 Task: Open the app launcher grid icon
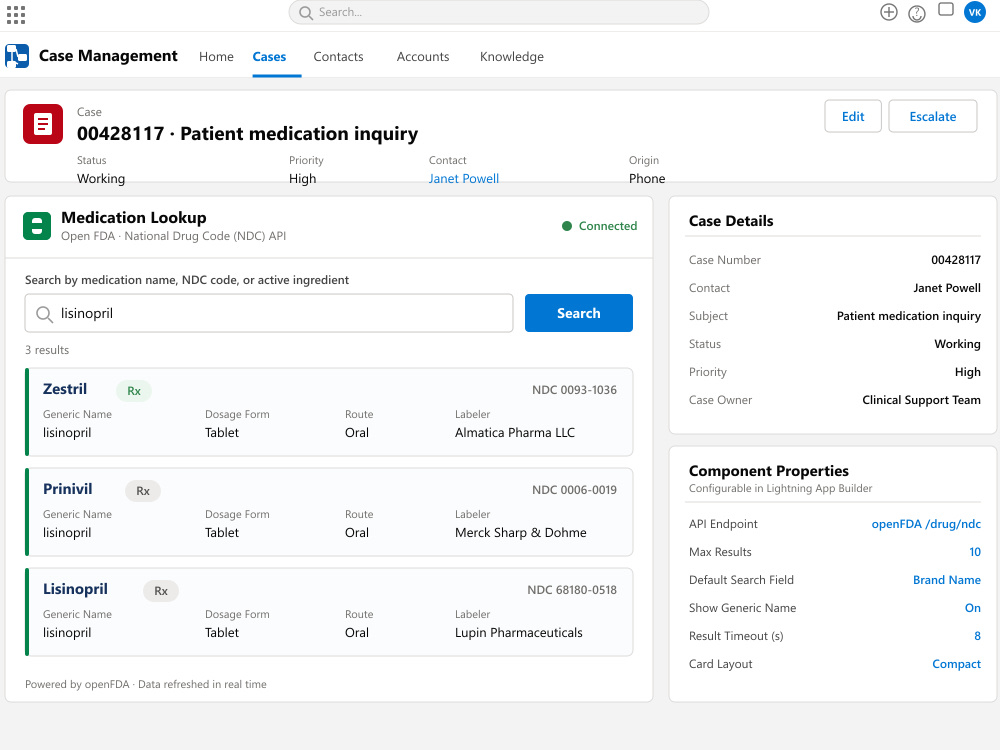[15, 15]
